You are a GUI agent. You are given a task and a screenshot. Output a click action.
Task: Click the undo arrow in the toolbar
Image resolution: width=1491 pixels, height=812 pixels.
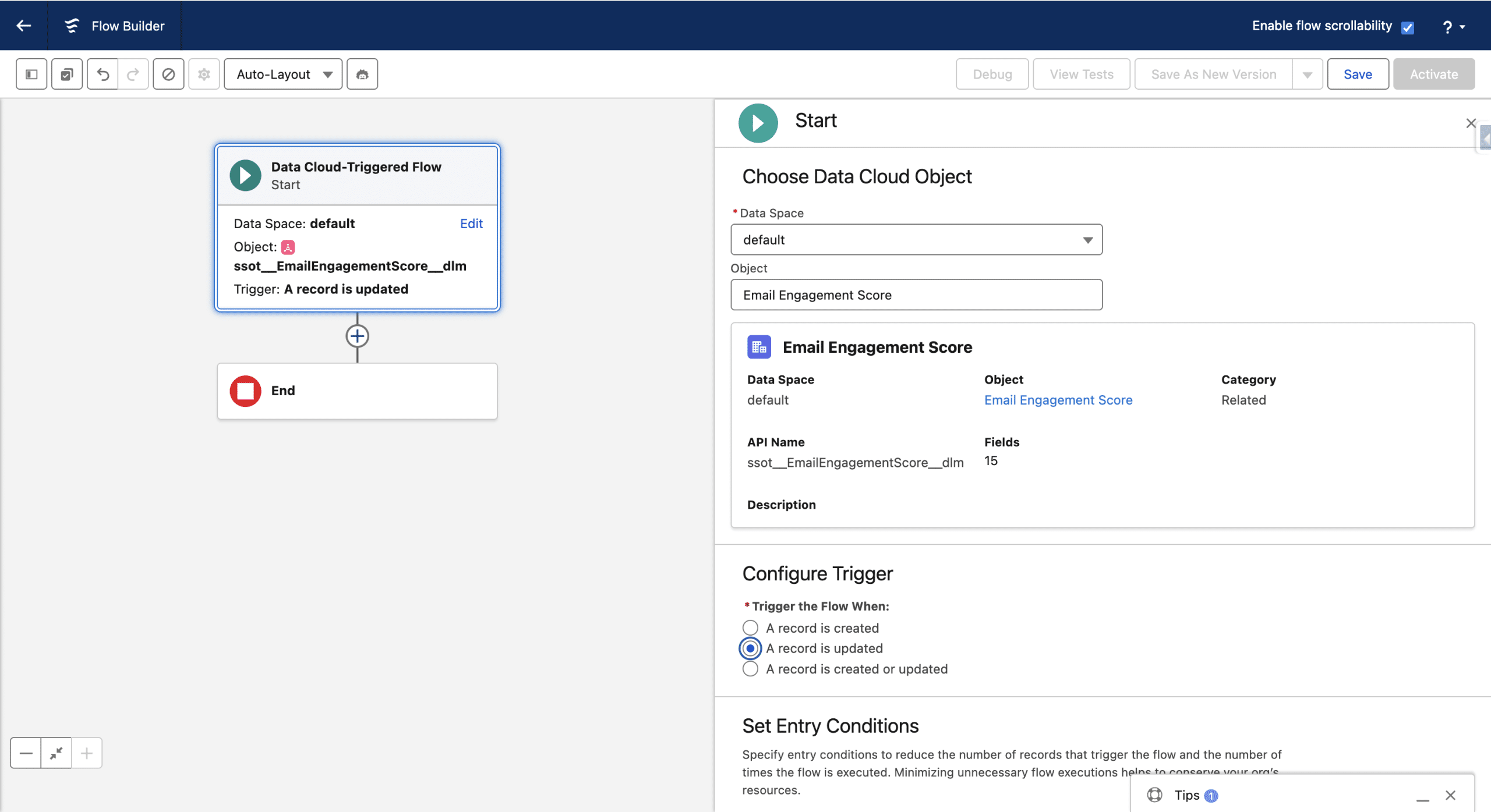coord(103,74)
